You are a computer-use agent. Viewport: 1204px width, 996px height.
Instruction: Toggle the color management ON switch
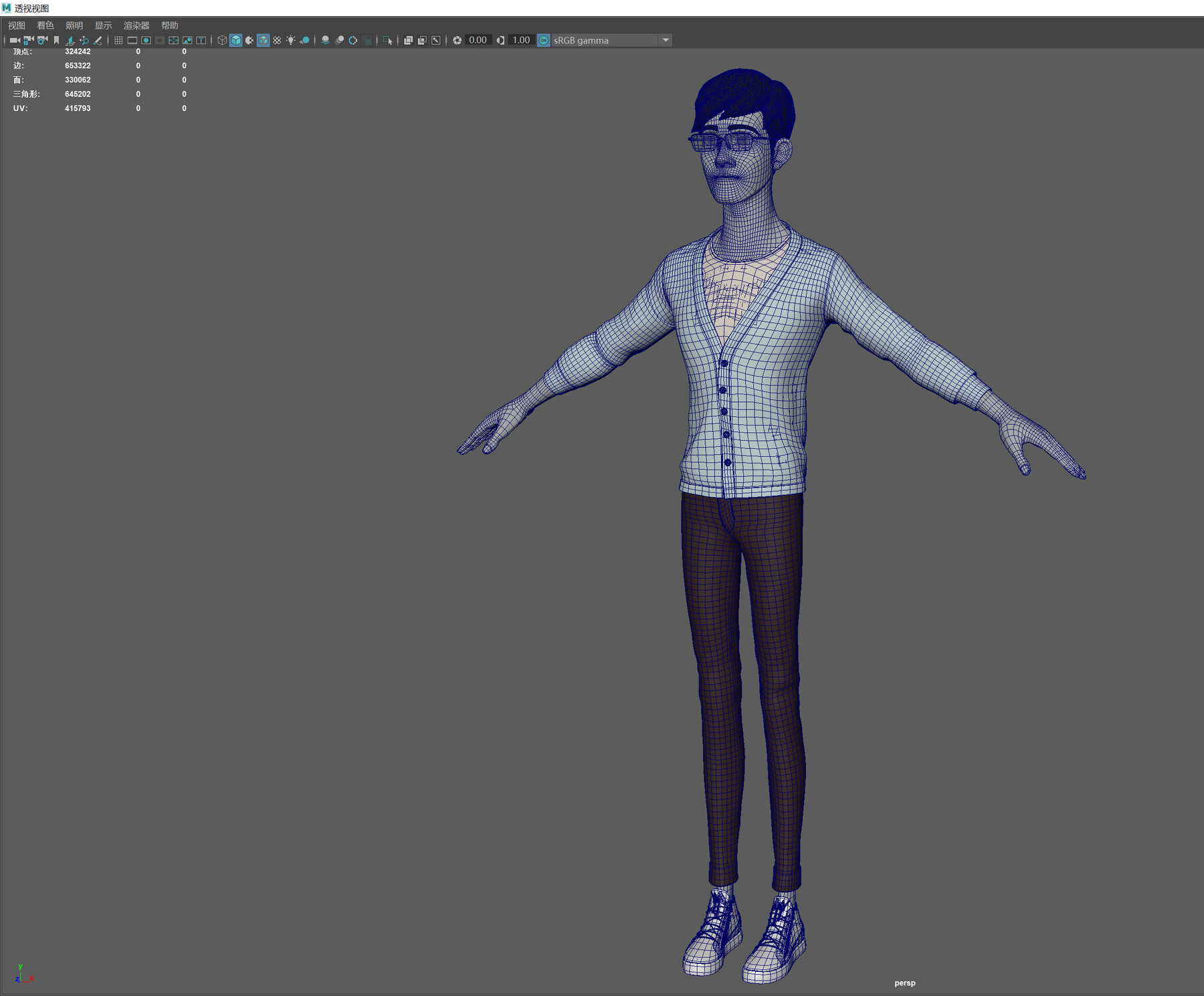point(542,40)
